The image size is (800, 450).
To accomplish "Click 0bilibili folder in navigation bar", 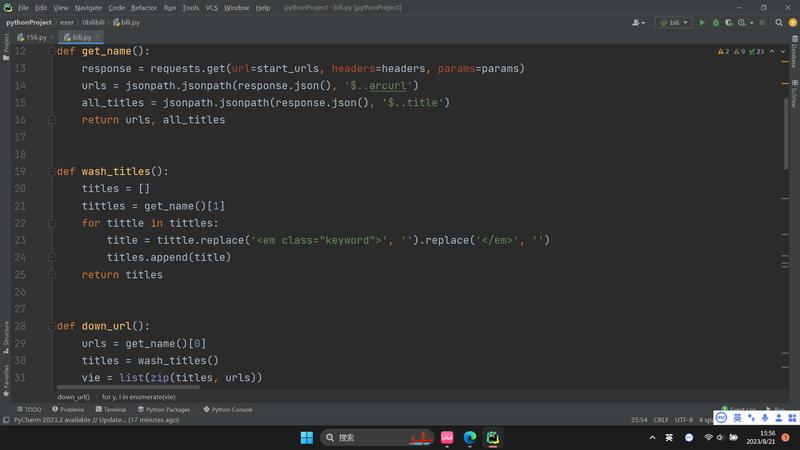I will coord(93,22).
